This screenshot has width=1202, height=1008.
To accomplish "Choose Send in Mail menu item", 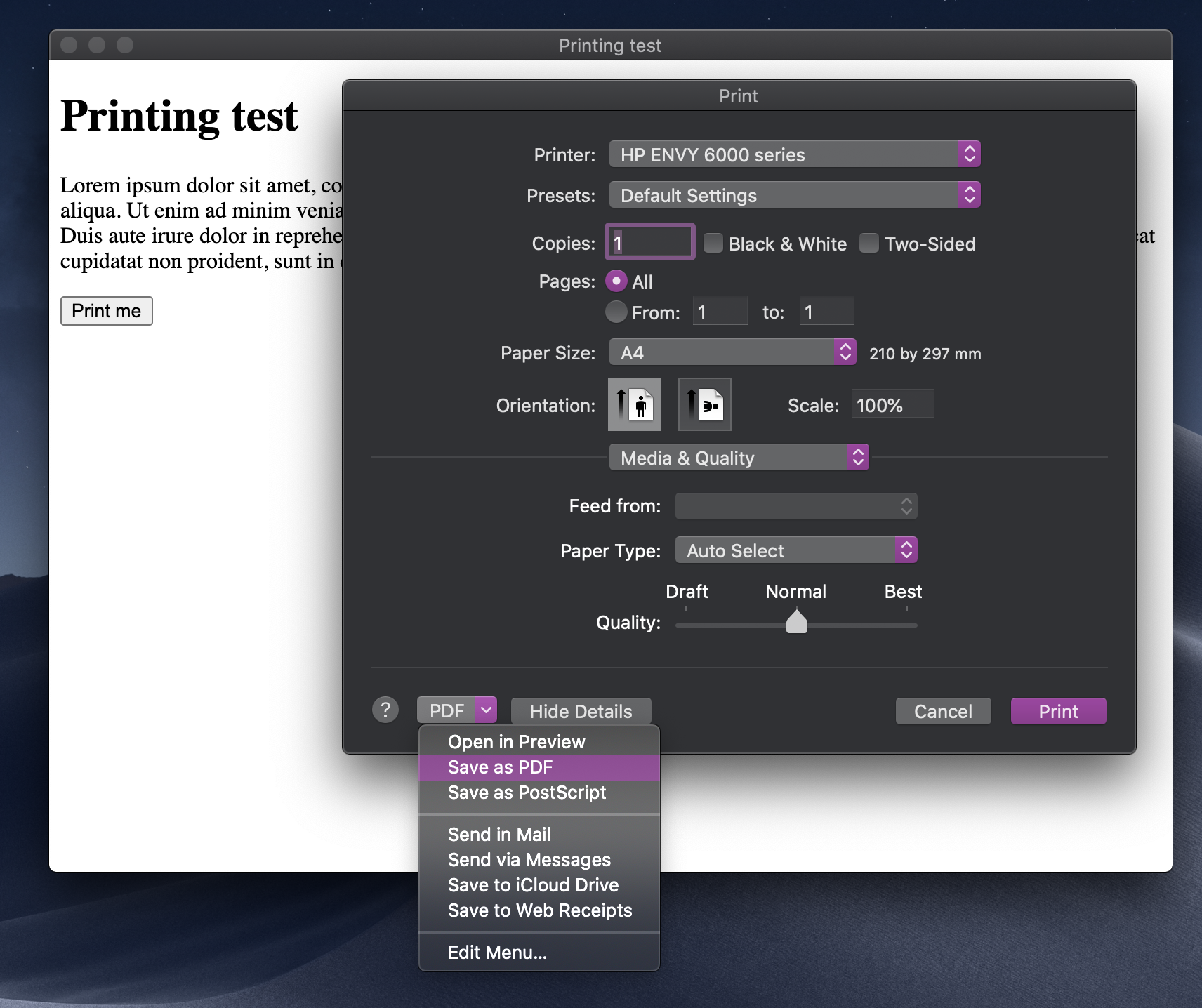I will click(x=539, y=835).
